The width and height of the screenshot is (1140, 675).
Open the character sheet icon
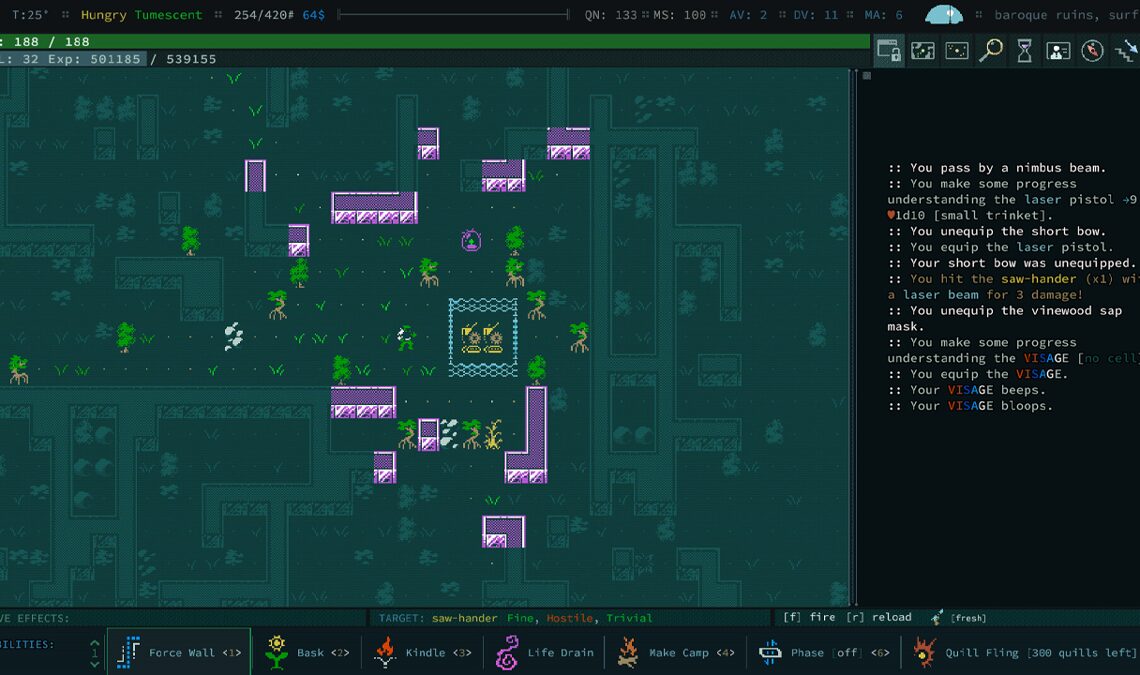tap(1057, 50)
